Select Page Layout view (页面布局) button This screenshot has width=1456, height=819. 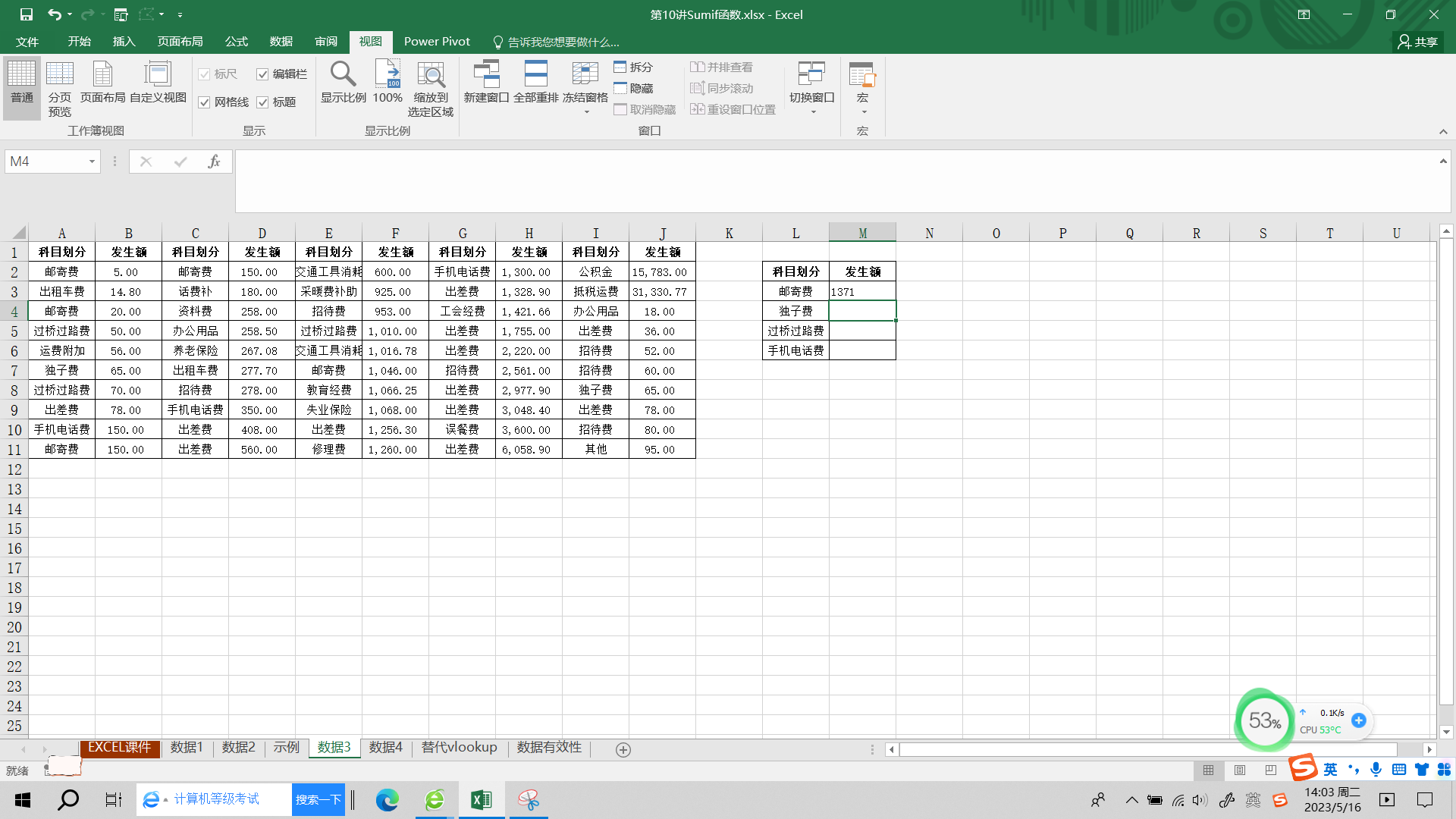point(102,82)
